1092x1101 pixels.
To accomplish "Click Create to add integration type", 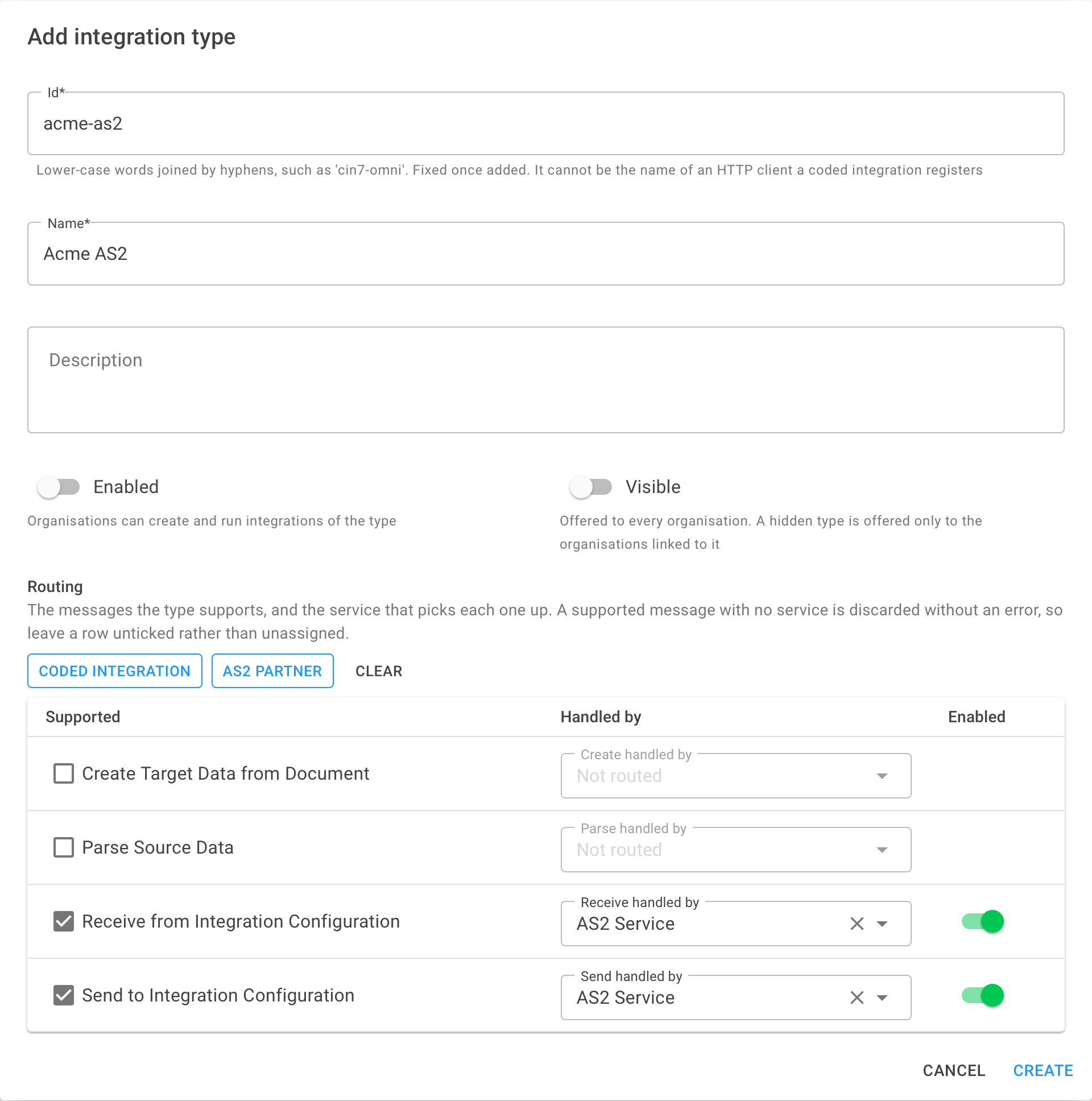I will pos(1043,1071).
